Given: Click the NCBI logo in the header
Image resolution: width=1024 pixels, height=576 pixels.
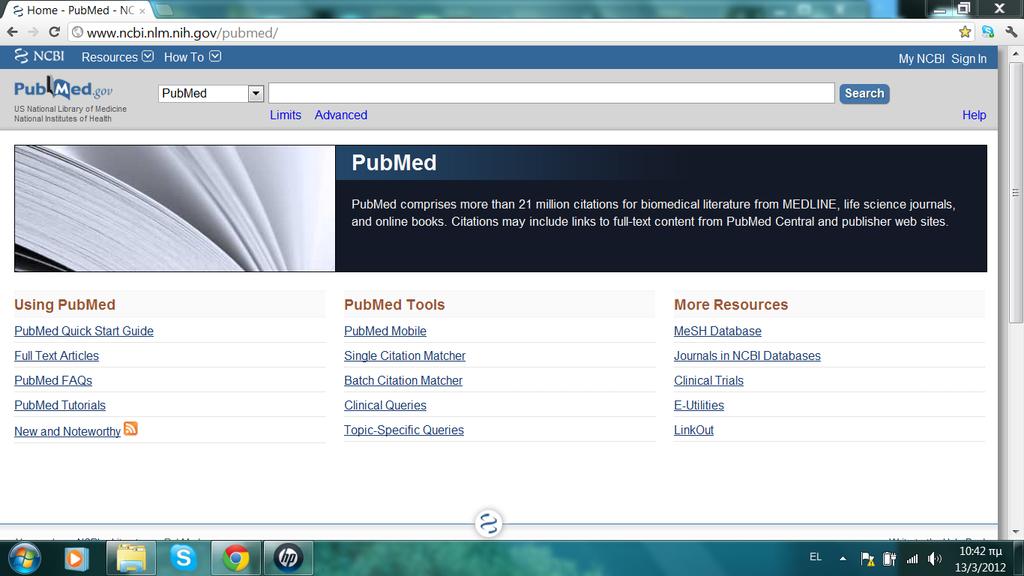Looking at the screenshot, I should (x=39, y=57).
